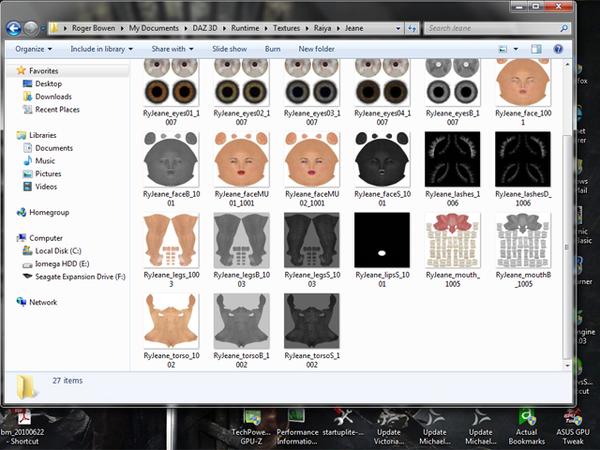Open the Include in library dropdown
The width and height of the screenshot is (600, 450).
pos(101,49)
